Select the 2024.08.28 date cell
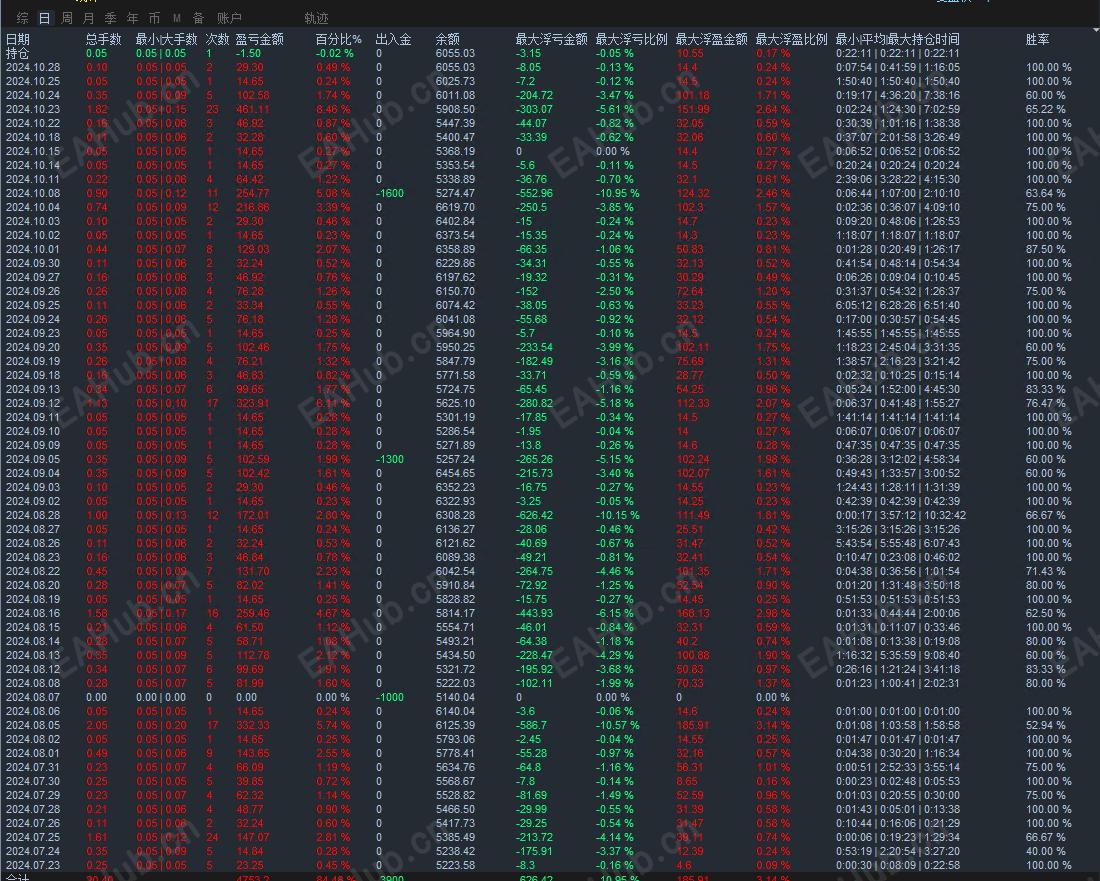Image resolution: width=1100 pixels, height=881 pixels. pos(33,516)
